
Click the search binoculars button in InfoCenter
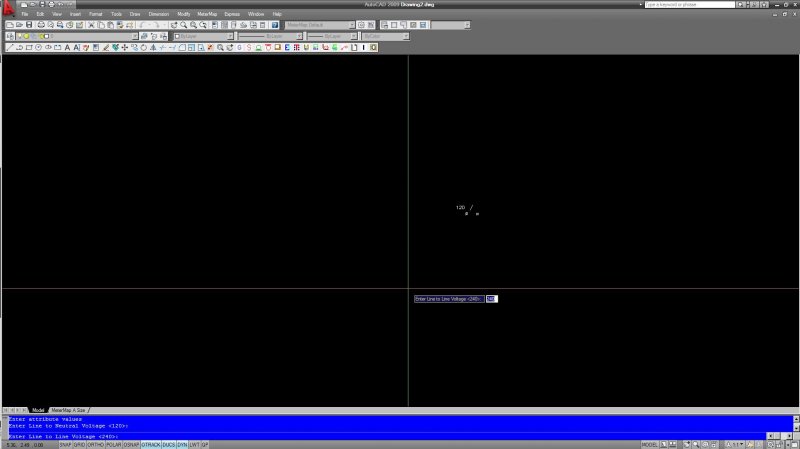(x=741, y=4)
